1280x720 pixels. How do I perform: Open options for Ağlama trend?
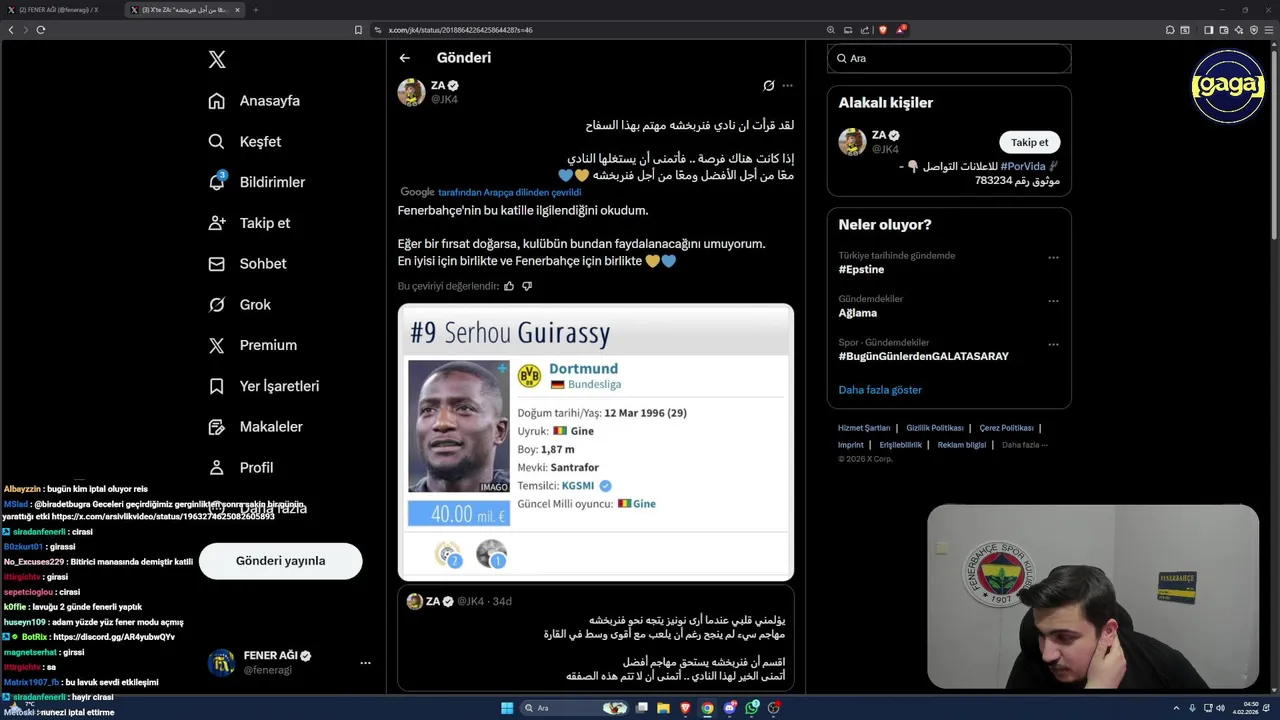tap(1053, 301)
